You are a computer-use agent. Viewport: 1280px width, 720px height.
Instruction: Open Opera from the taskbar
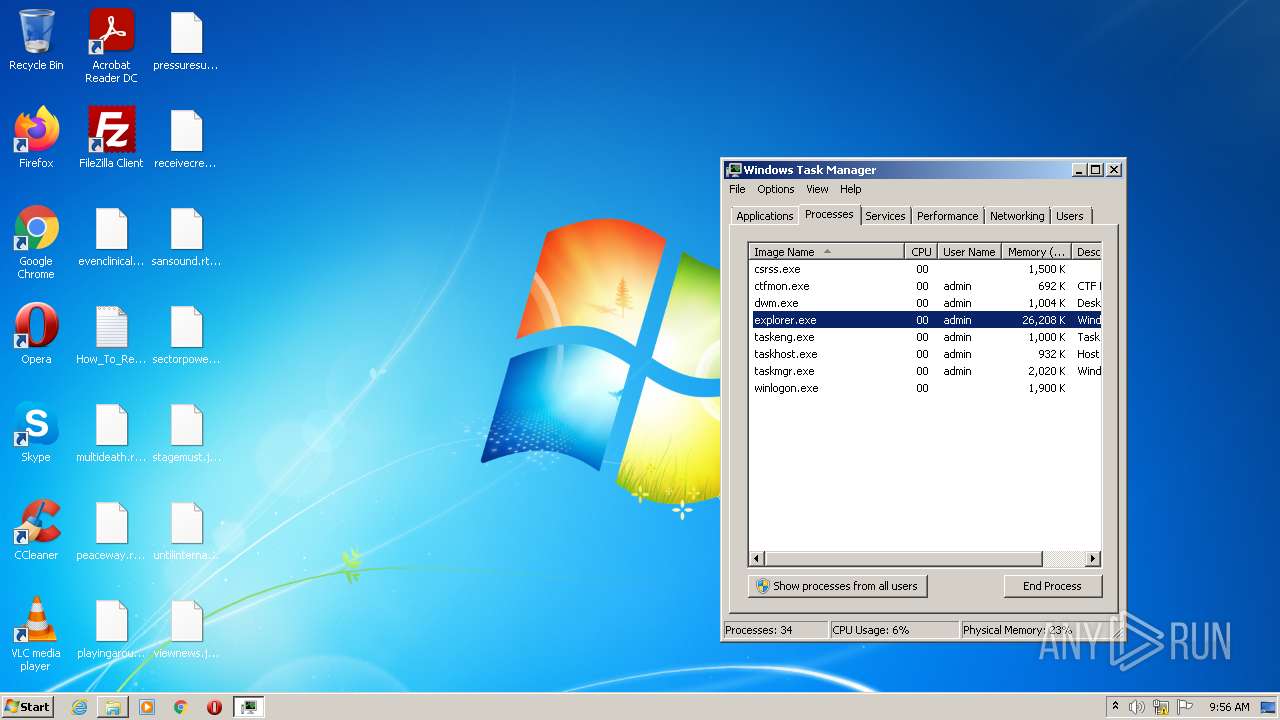coord(214,707)
